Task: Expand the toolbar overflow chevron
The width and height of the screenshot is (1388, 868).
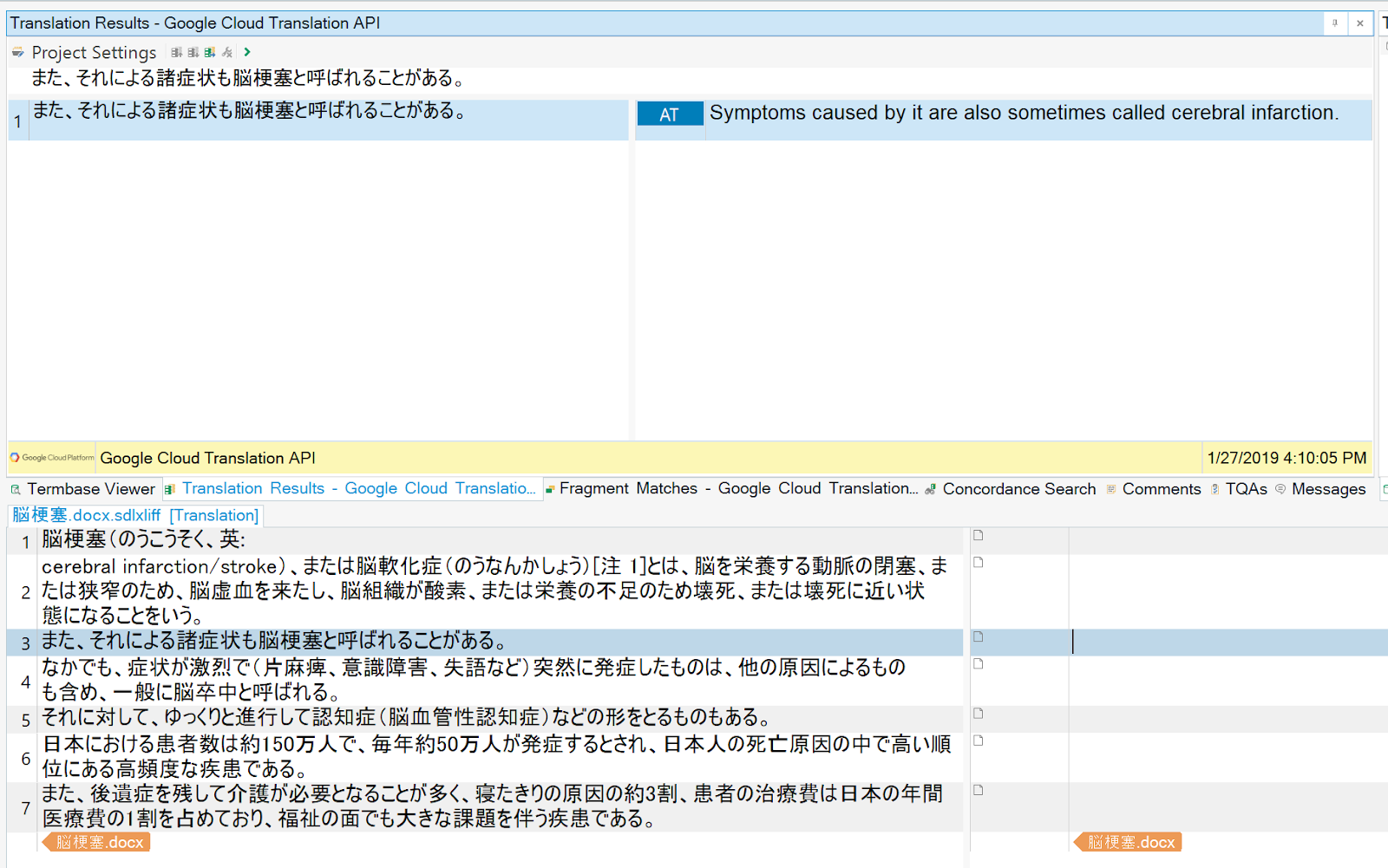Action: (246, 52)
